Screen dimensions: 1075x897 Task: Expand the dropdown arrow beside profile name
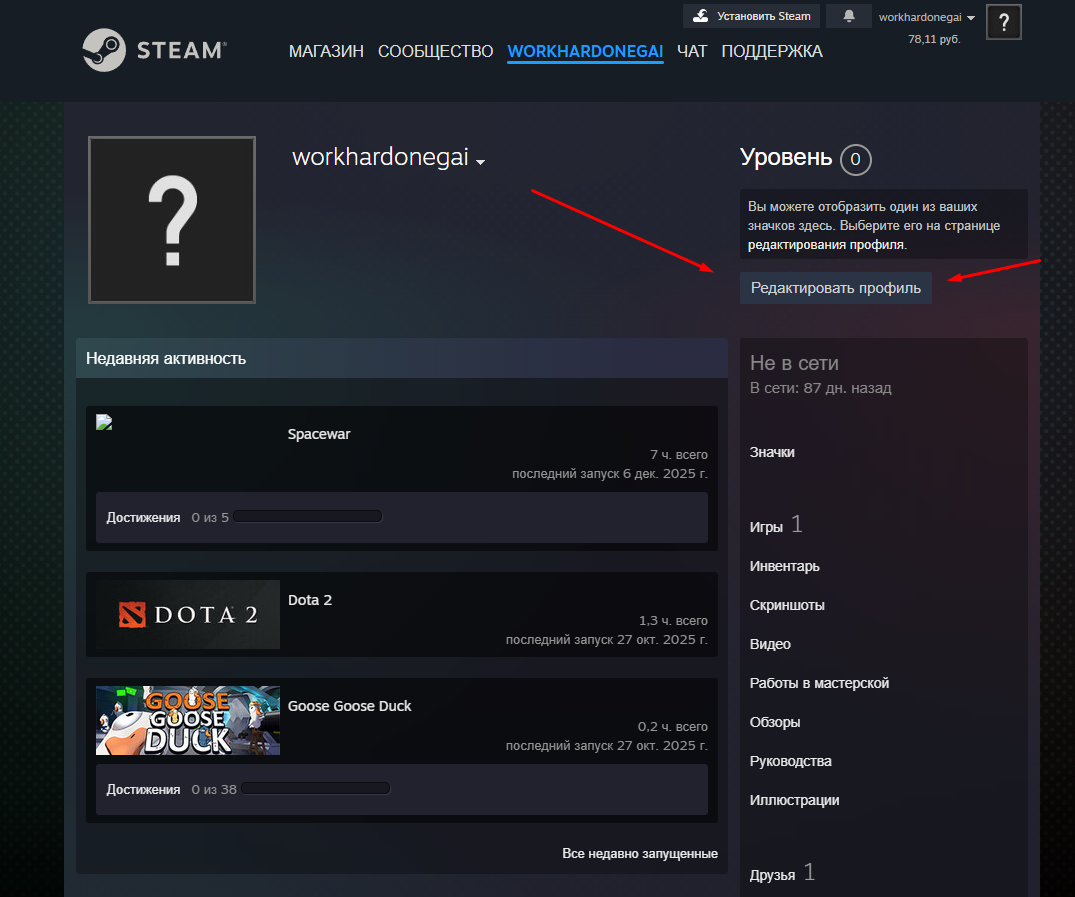pyautogui.click(x=481, y=162)
